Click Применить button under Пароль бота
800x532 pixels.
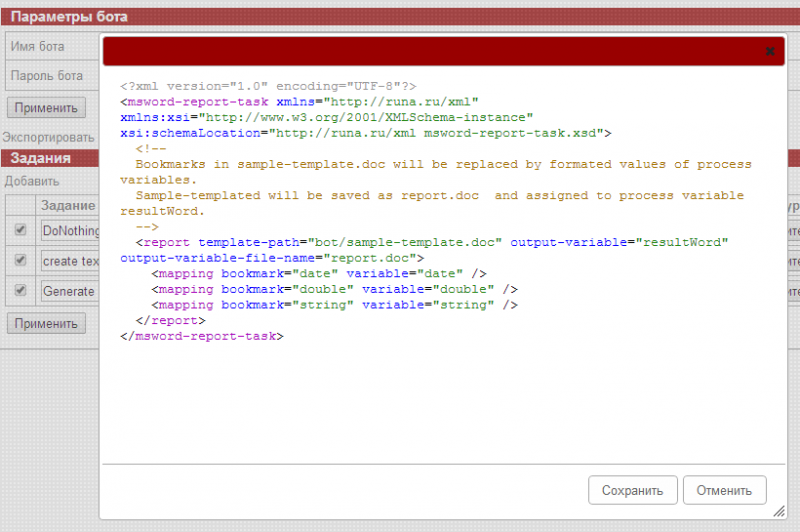click(x=46, y=108)
